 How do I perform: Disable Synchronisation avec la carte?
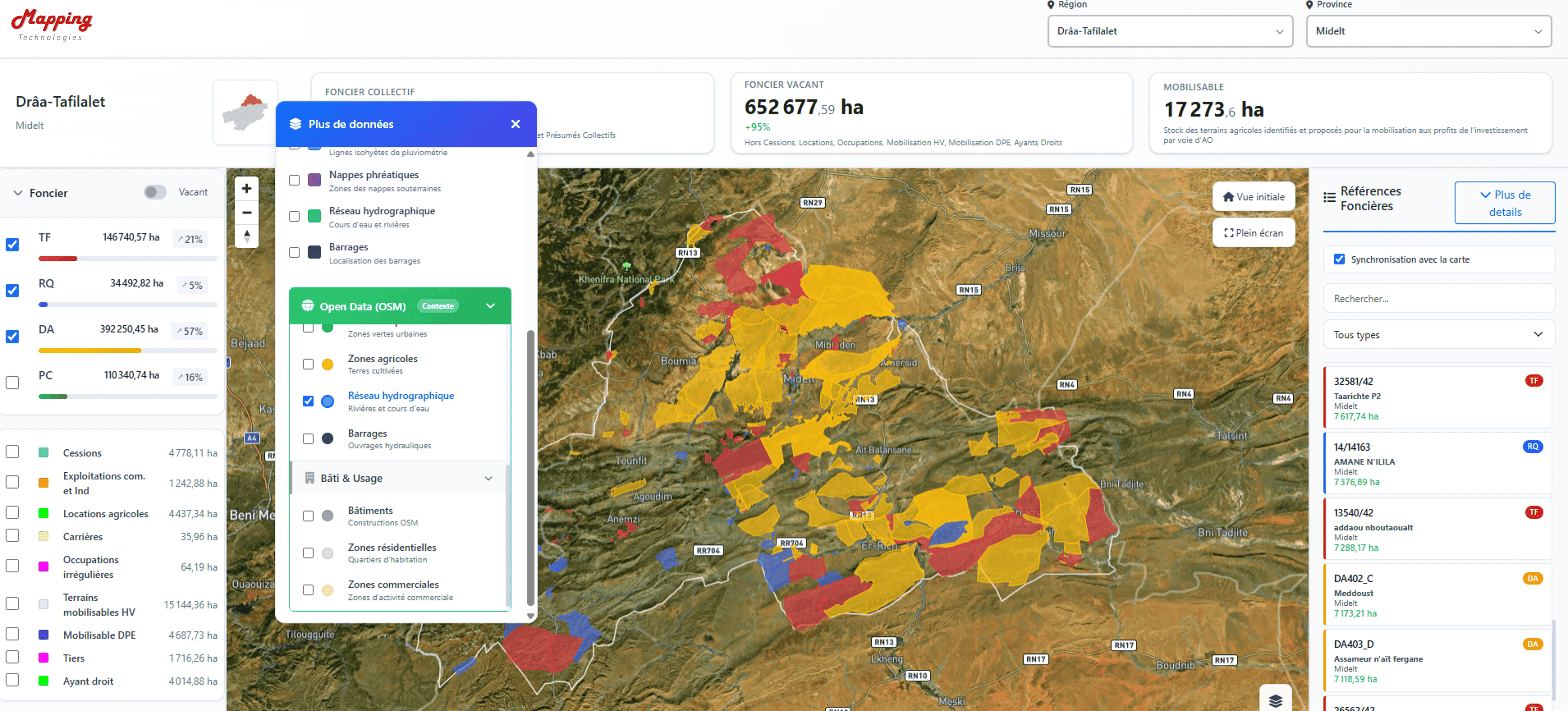1339,259
